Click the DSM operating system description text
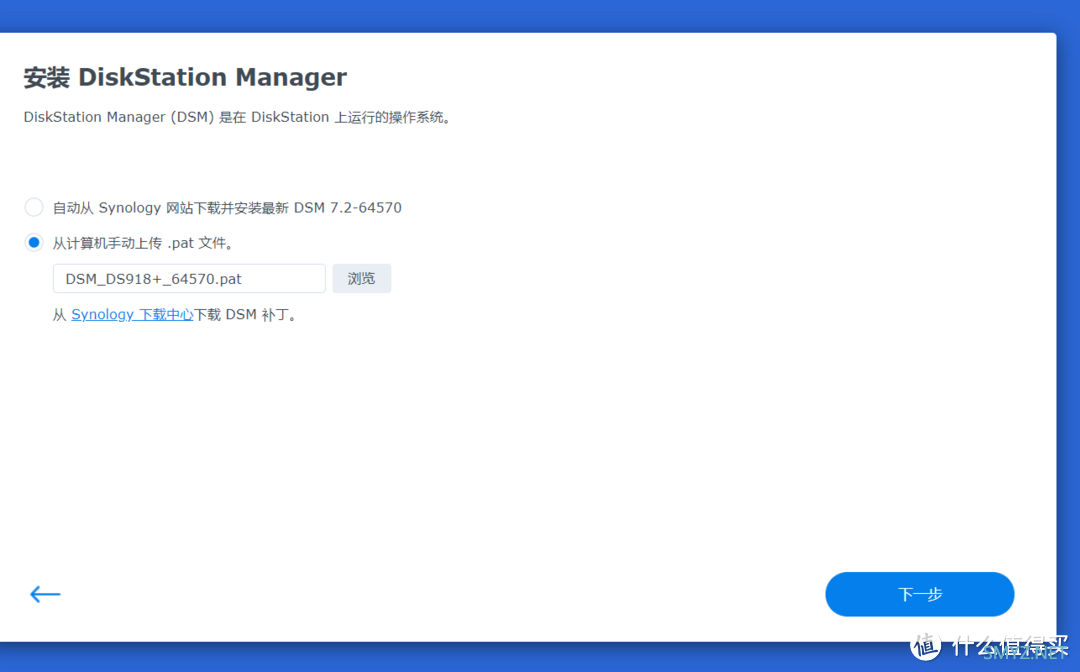 coord(238,118)
